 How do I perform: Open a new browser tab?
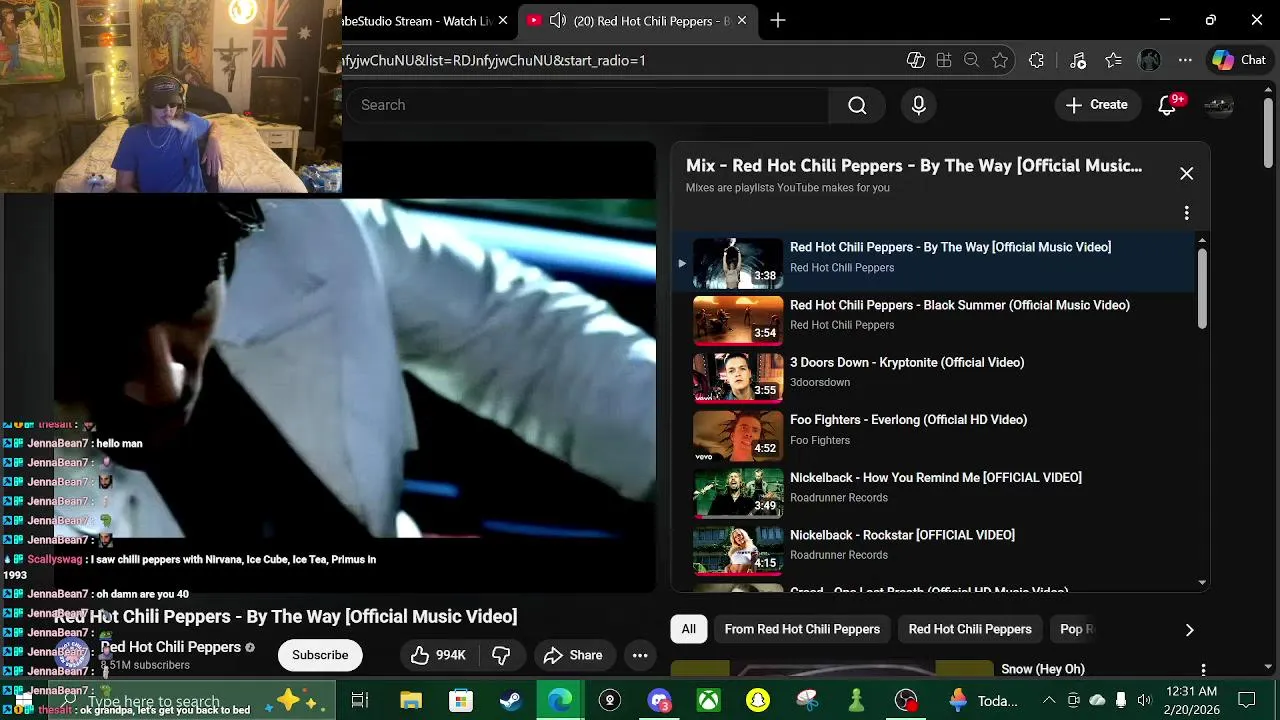click(778, 20)
